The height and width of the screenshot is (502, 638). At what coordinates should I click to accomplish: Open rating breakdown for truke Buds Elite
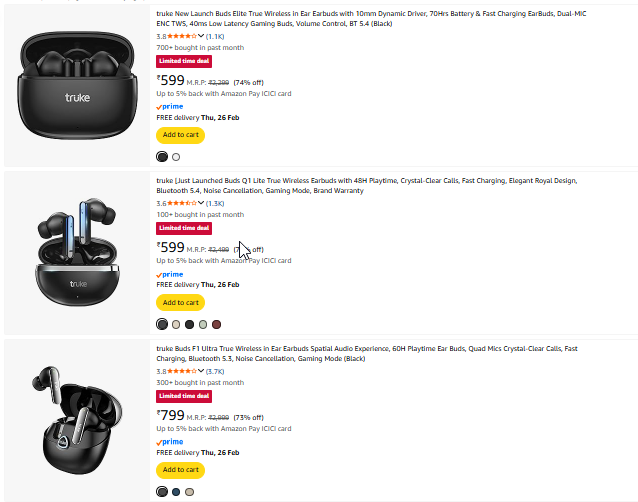click(201, 36)
